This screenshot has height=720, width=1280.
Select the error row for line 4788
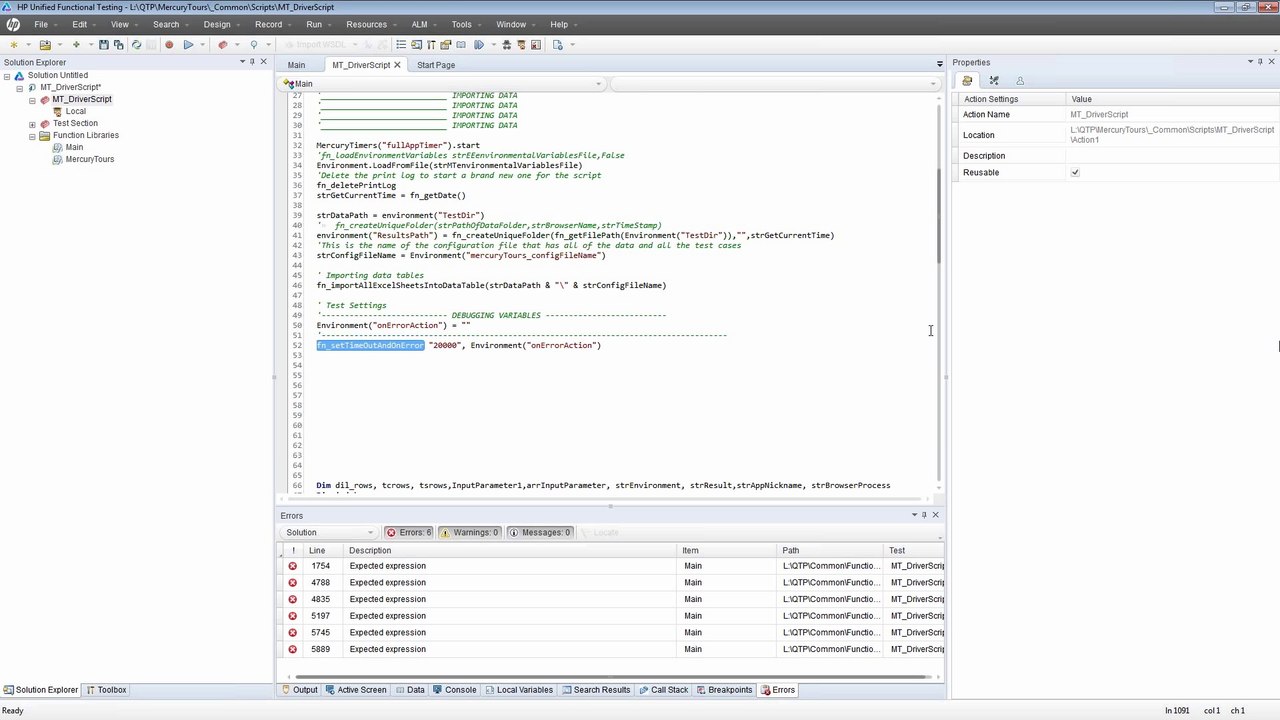point(611,583)
